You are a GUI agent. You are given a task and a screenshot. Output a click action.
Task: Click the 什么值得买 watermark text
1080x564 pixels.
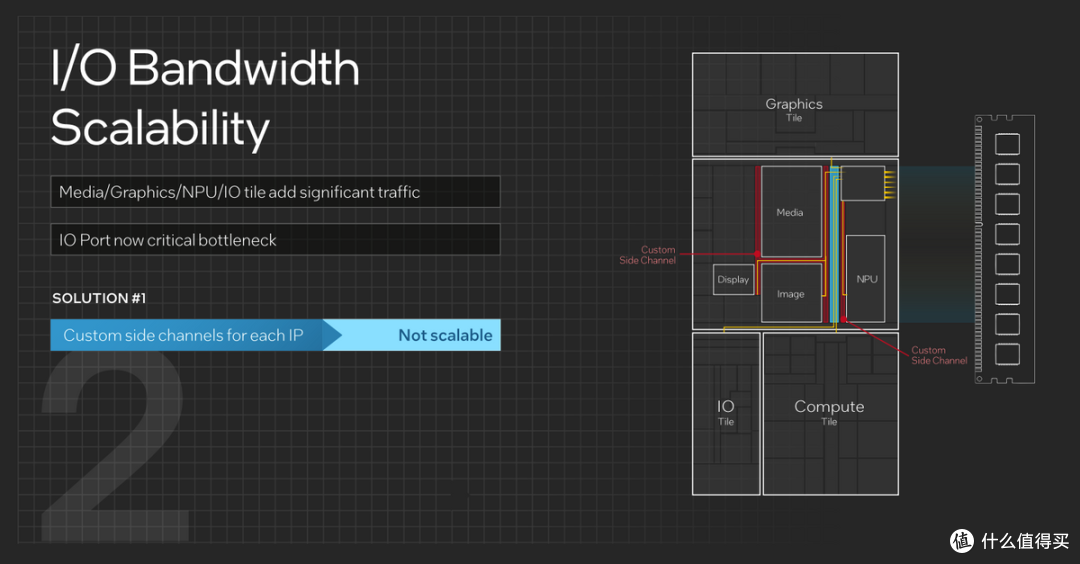click(x=1023, y=541)
